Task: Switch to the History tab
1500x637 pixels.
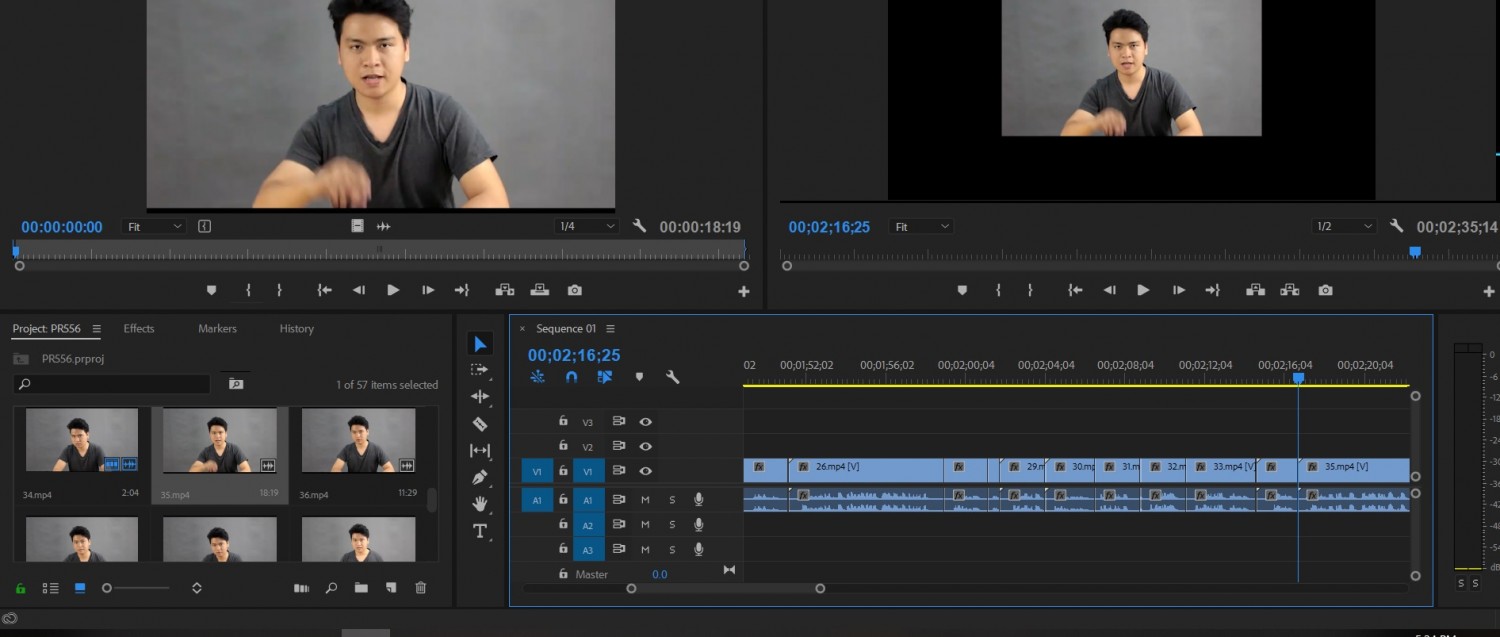Action: point(296,328)
